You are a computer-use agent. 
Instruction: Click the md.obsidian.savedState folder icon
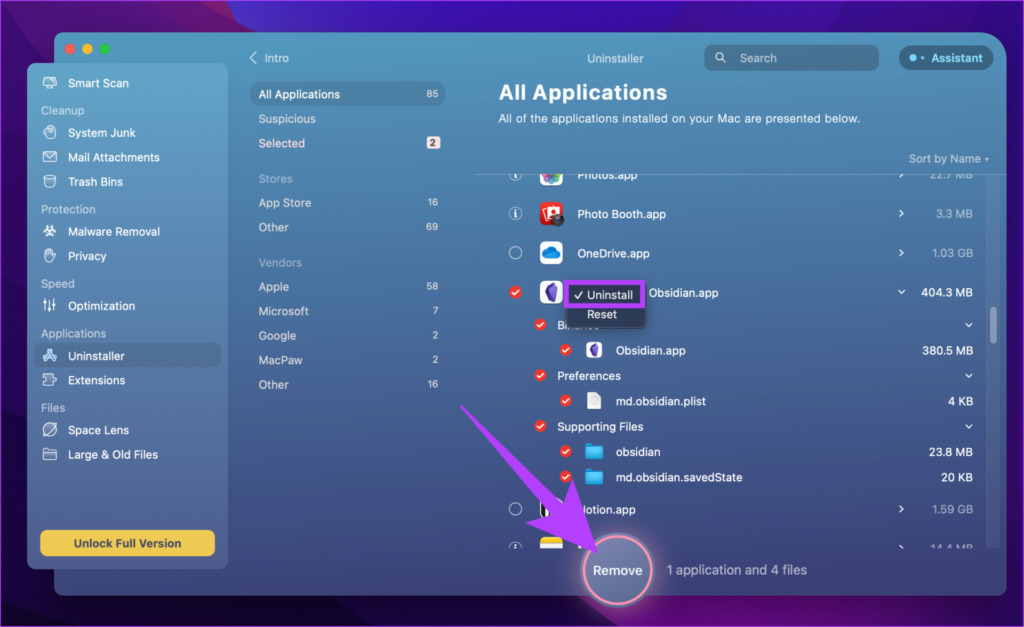[x=594, y=477]
